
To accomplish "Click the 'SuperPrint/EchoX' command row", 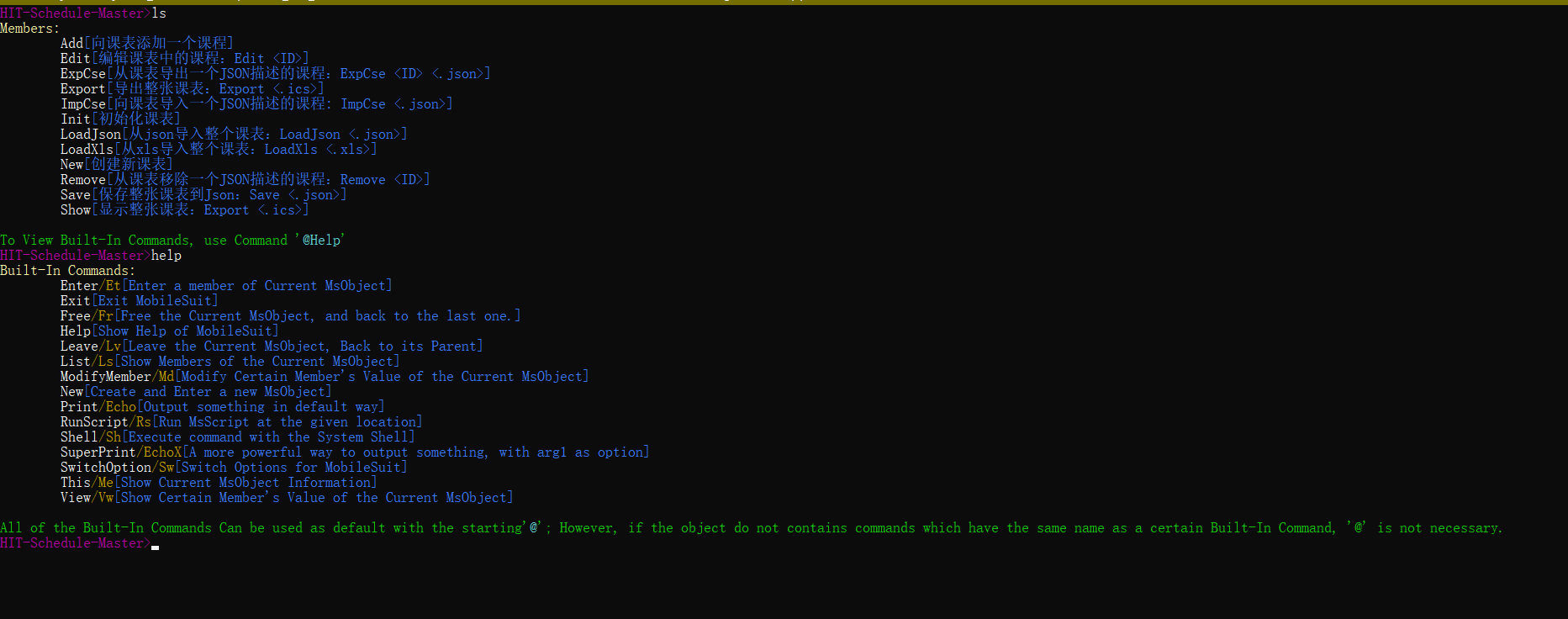I will (x=355, y=452).
